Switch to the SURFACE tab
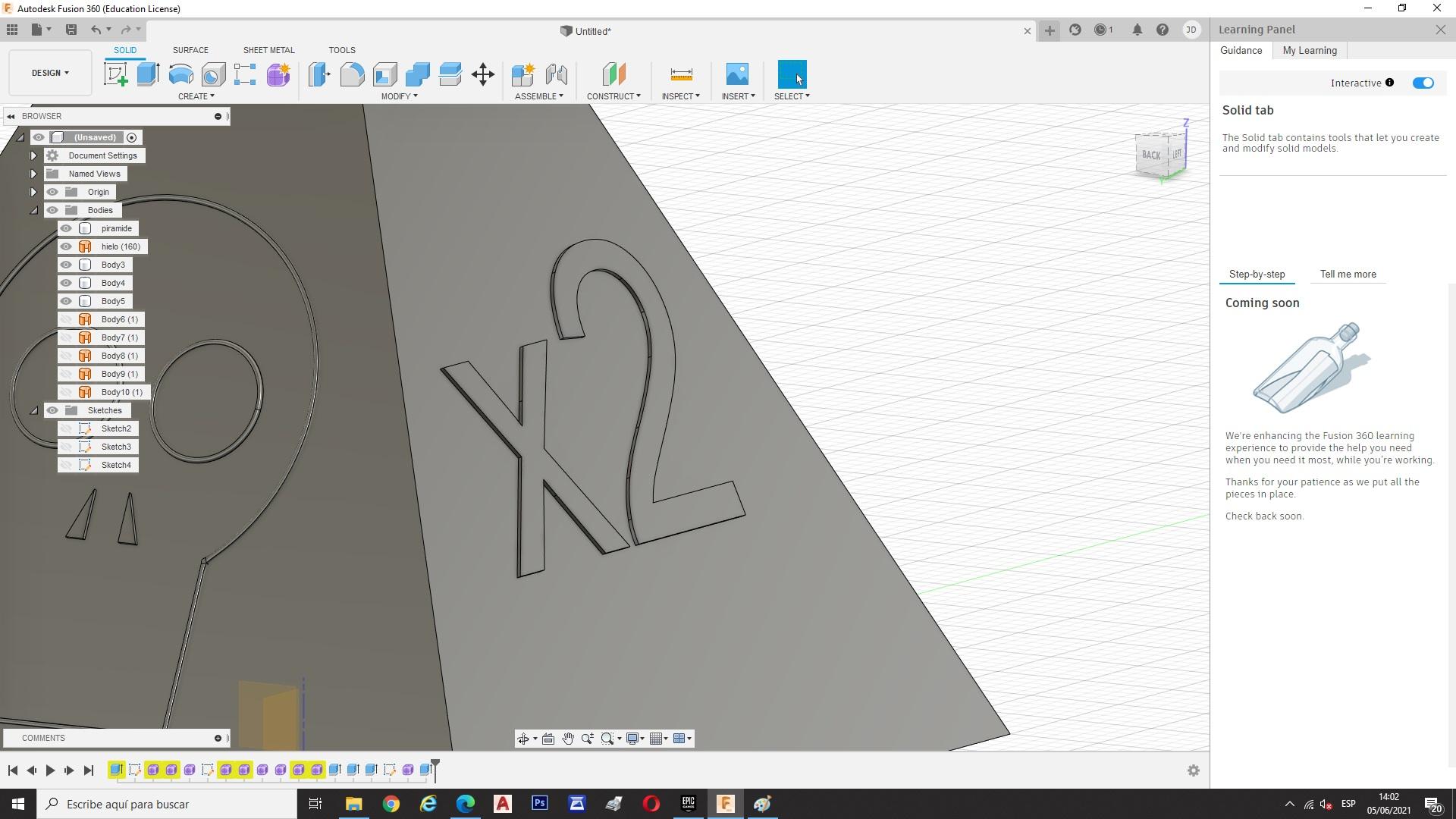1456x819 pixels. [x=190, y=50]
